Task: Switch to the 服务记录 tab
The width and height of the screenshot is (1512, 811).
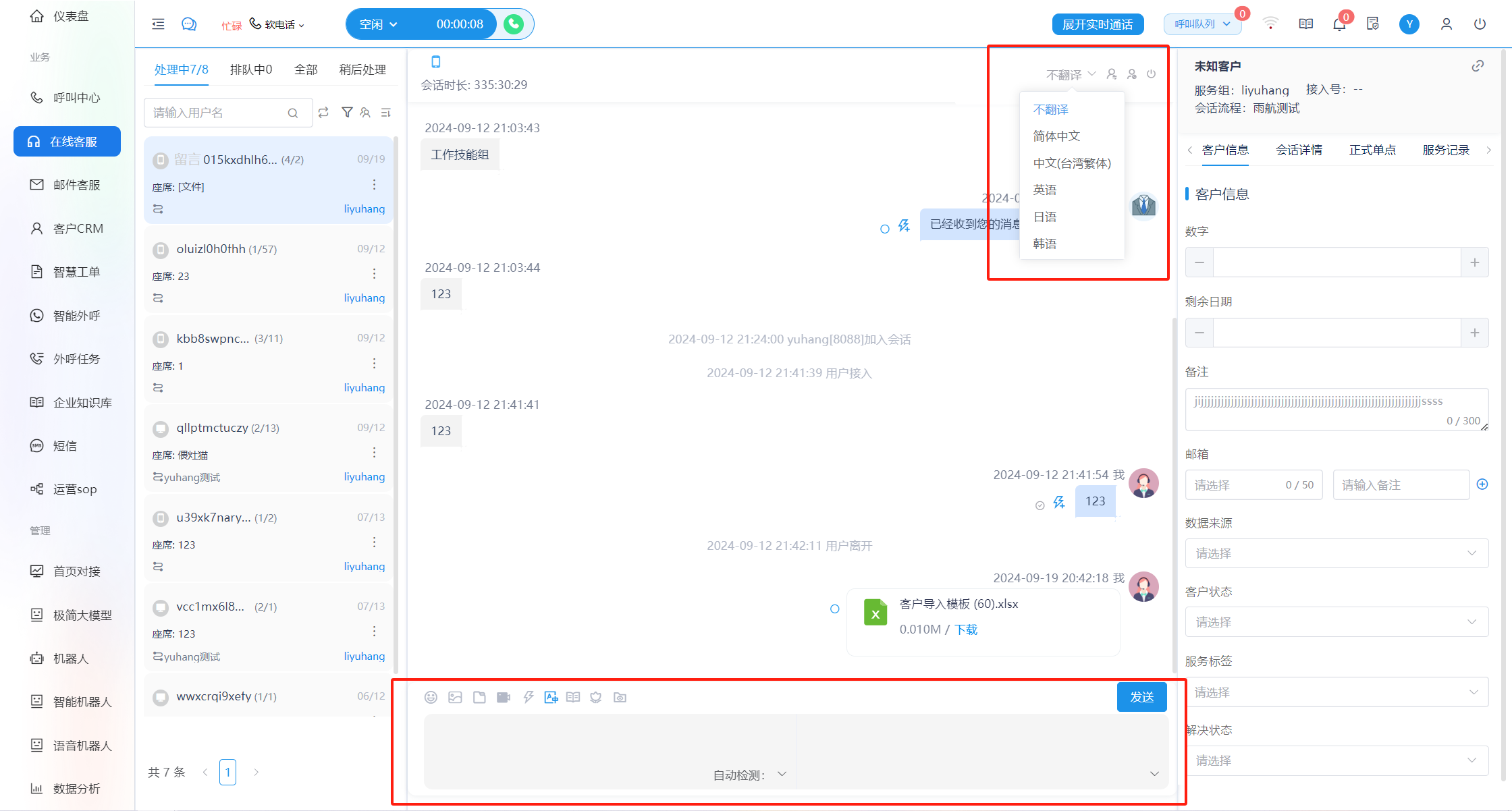Action: (x=1446, y=150)
